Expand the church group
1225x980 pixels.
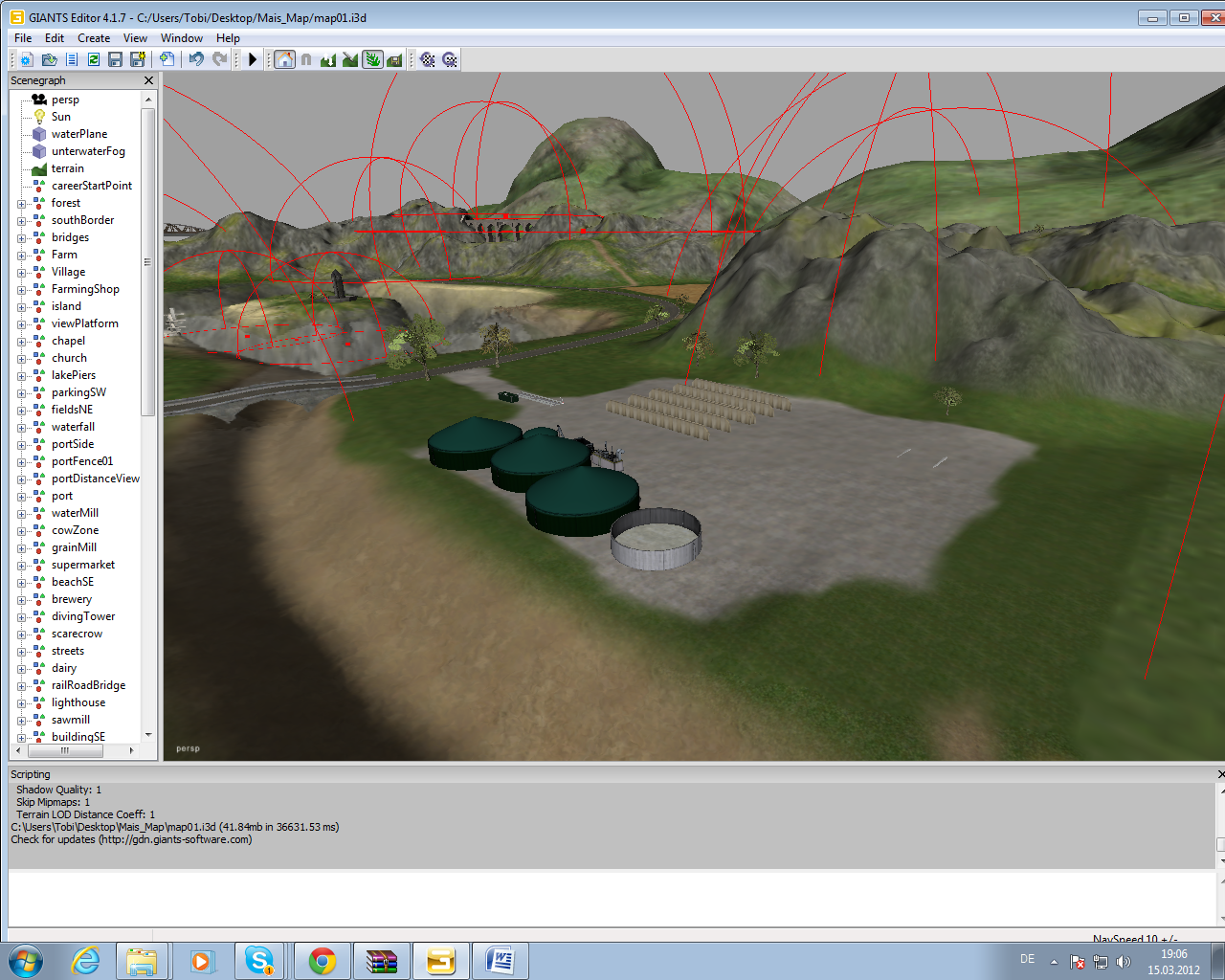pyautogui.click(x=21, y=359)
